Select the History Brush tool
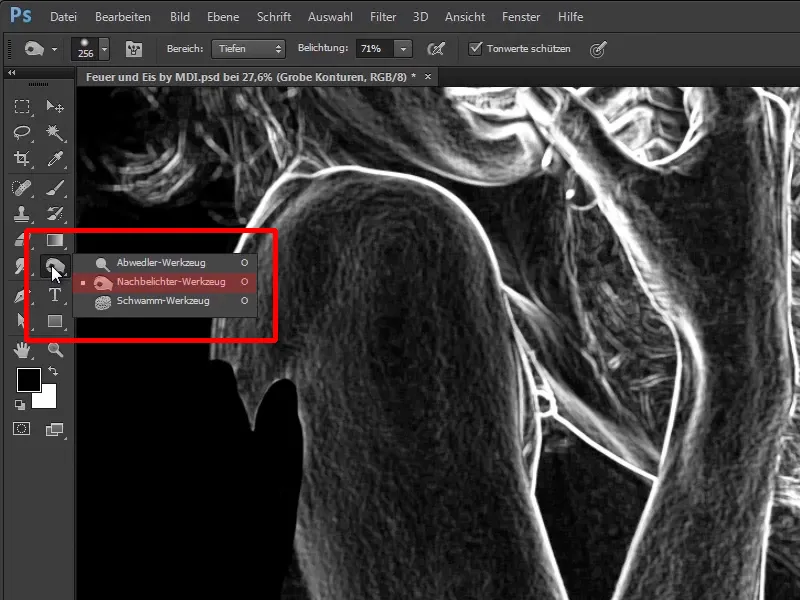 (x=55, y=214)
